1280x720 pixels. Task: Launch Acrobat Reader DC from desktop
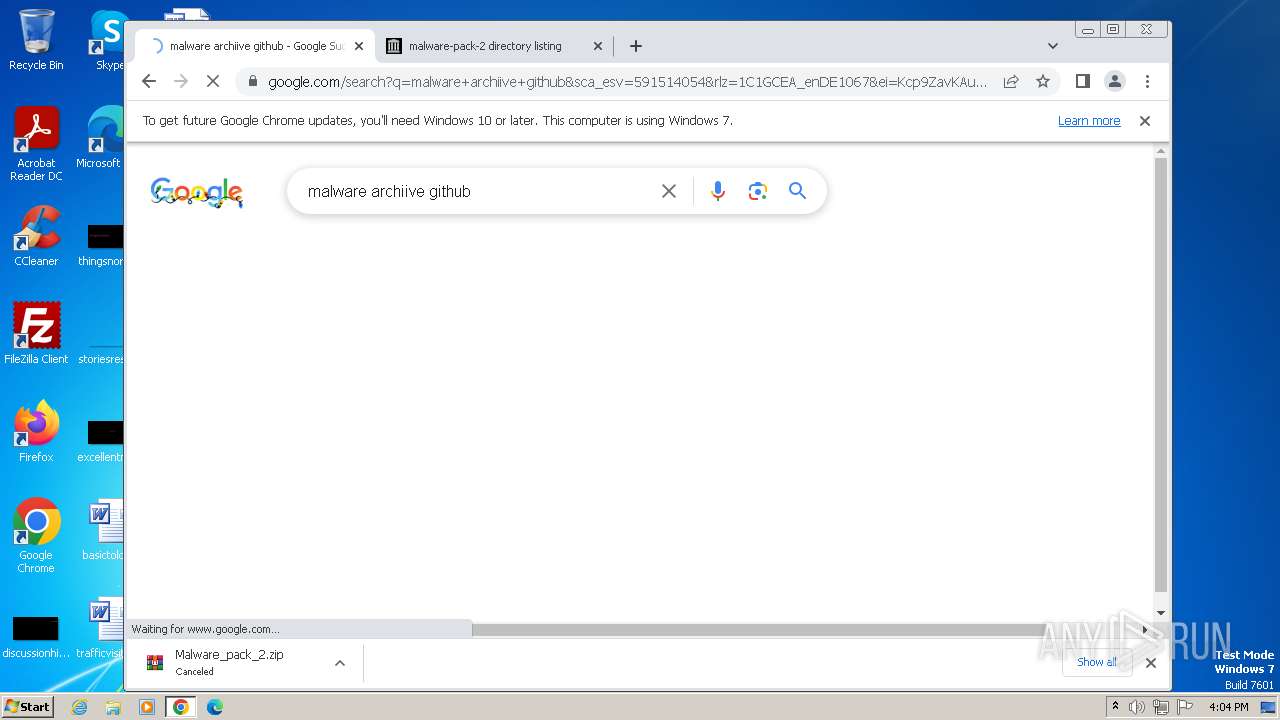pyautogui.click(x=36, y=144)
